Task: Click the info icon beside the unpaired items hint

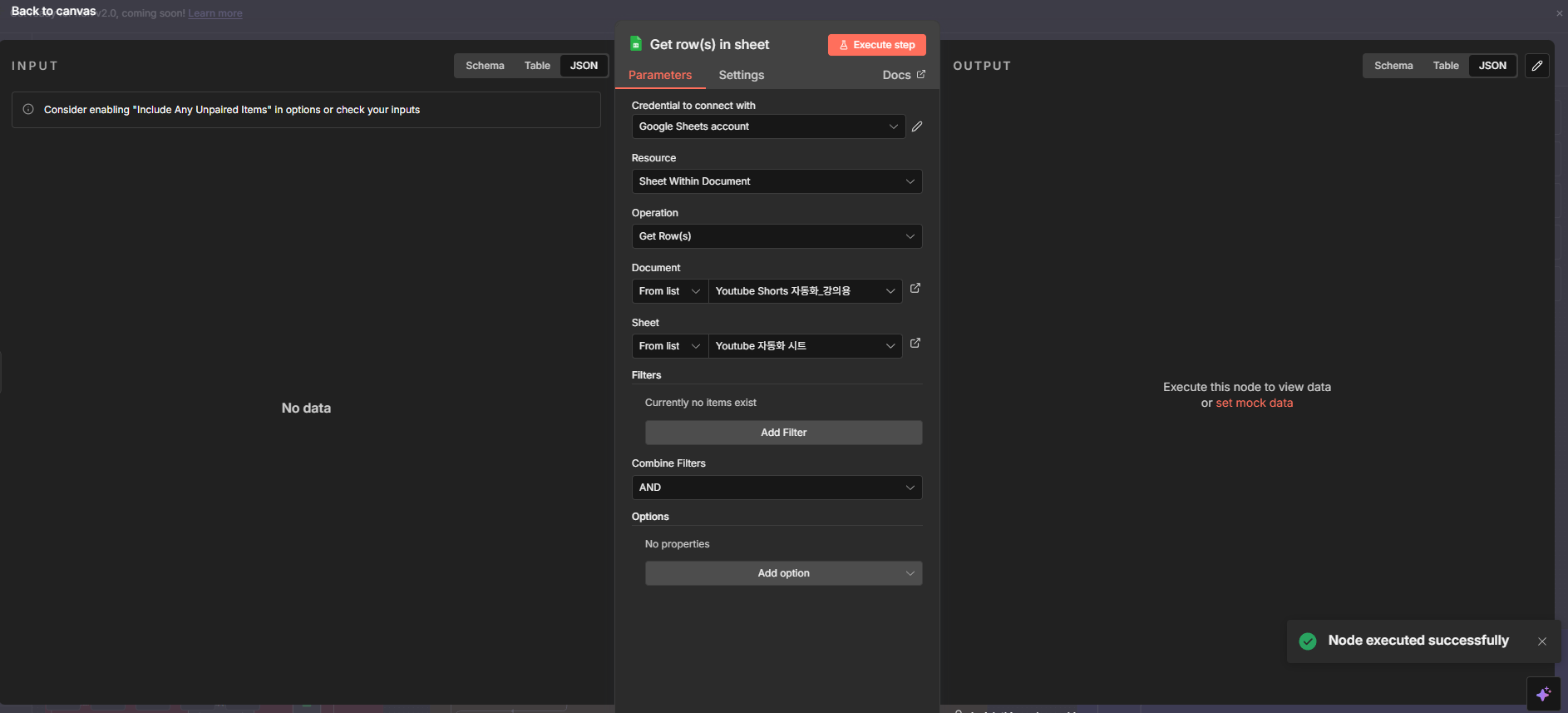Action: pos(28,109)
